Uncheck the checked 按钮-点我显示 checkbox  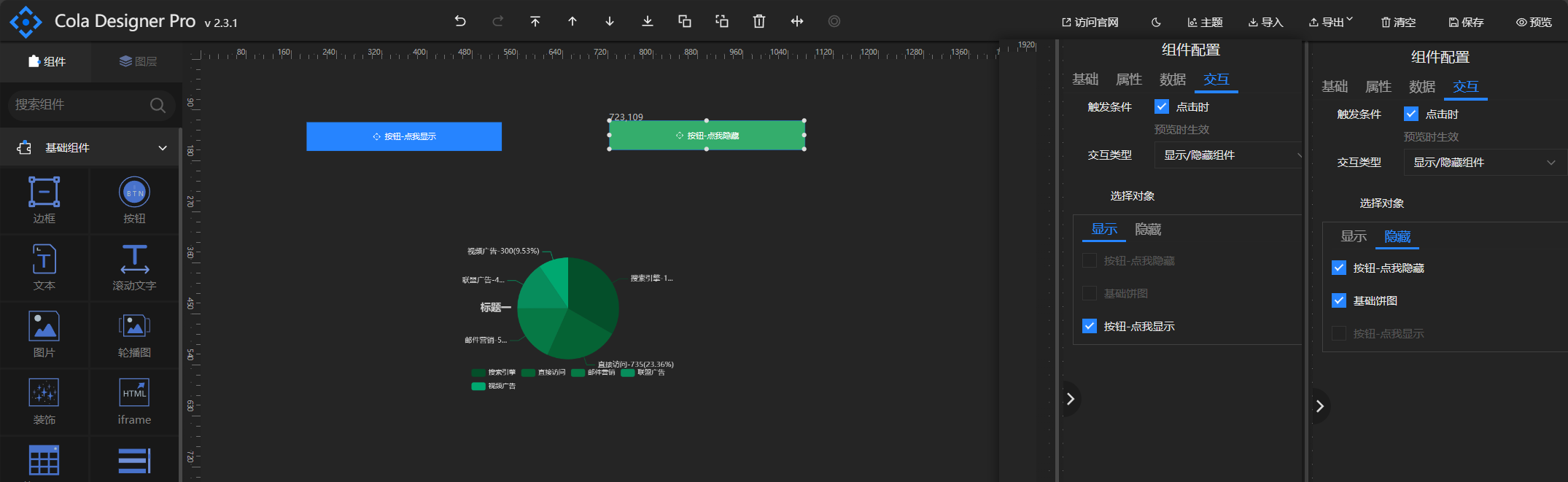point(1090,326)
